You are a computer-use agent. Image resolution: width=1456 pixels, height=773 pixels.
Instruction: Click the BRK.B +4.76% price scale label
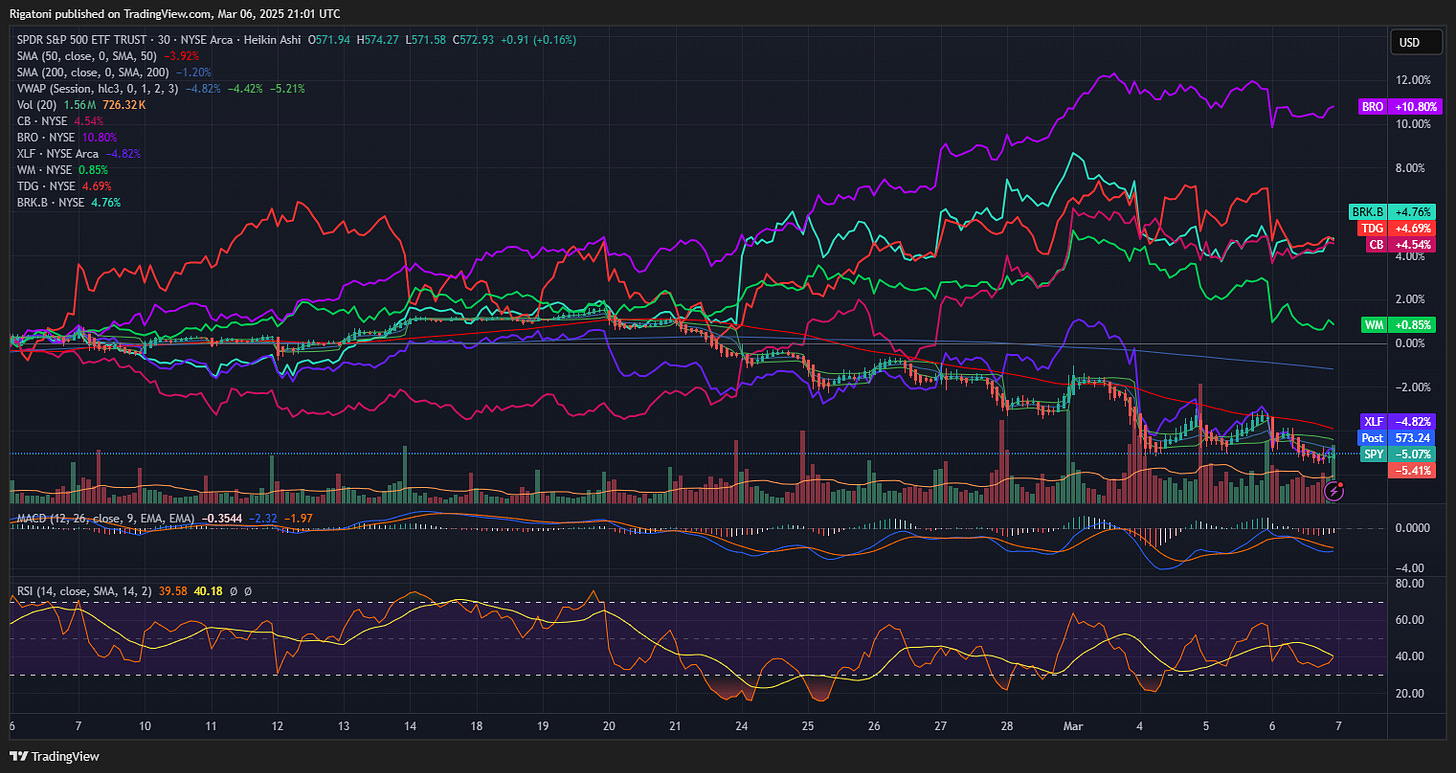[x=1392, y=212]
